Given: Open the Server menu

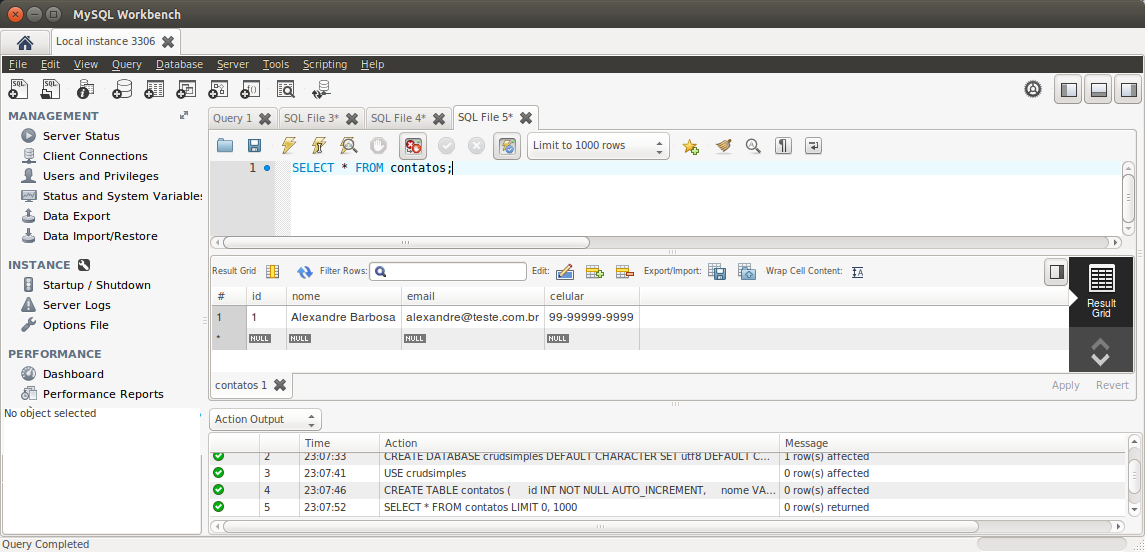Looking at the screenshot, I should click(x=233, y=64).
